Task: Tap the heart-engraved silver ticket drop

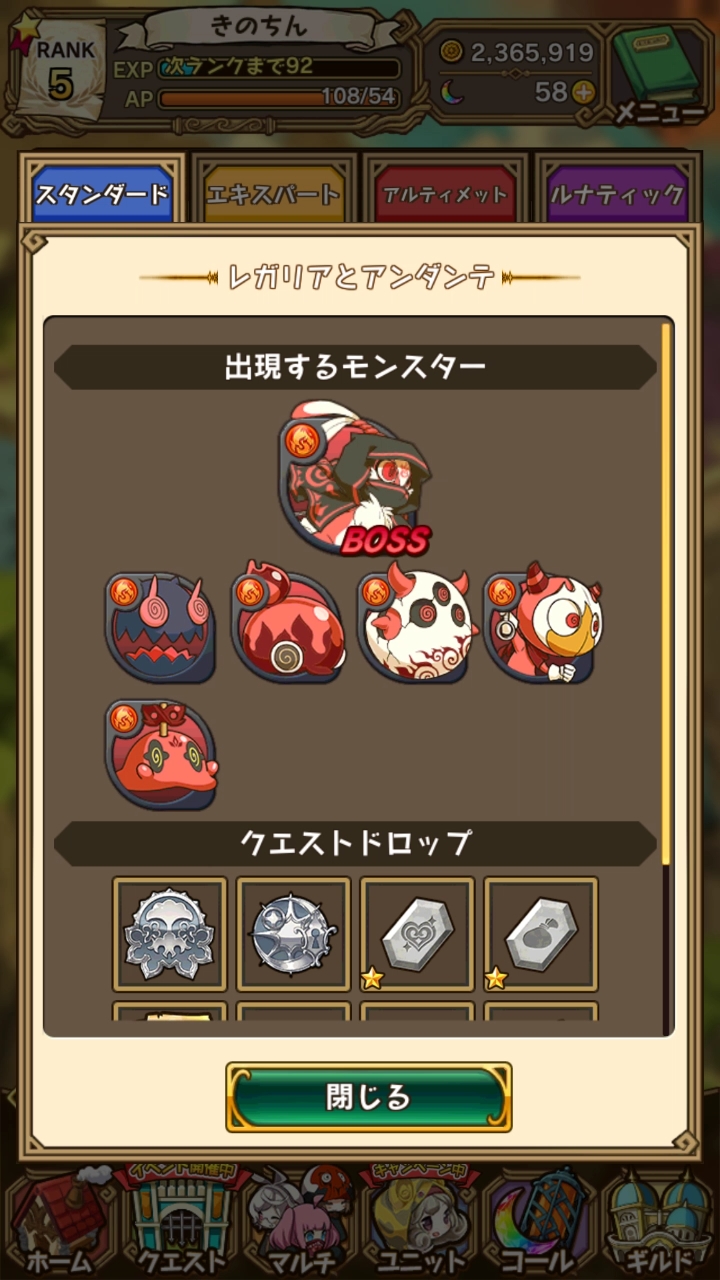Action: [x=418, y=934]
